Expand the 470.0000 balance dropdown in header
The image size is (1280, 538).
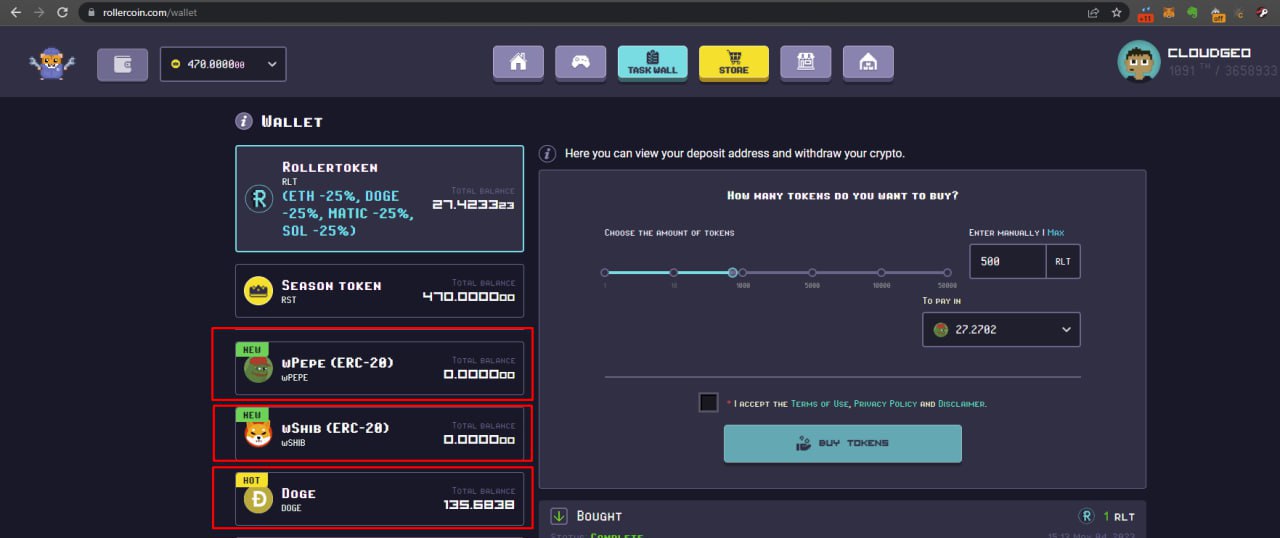(223, 64)
